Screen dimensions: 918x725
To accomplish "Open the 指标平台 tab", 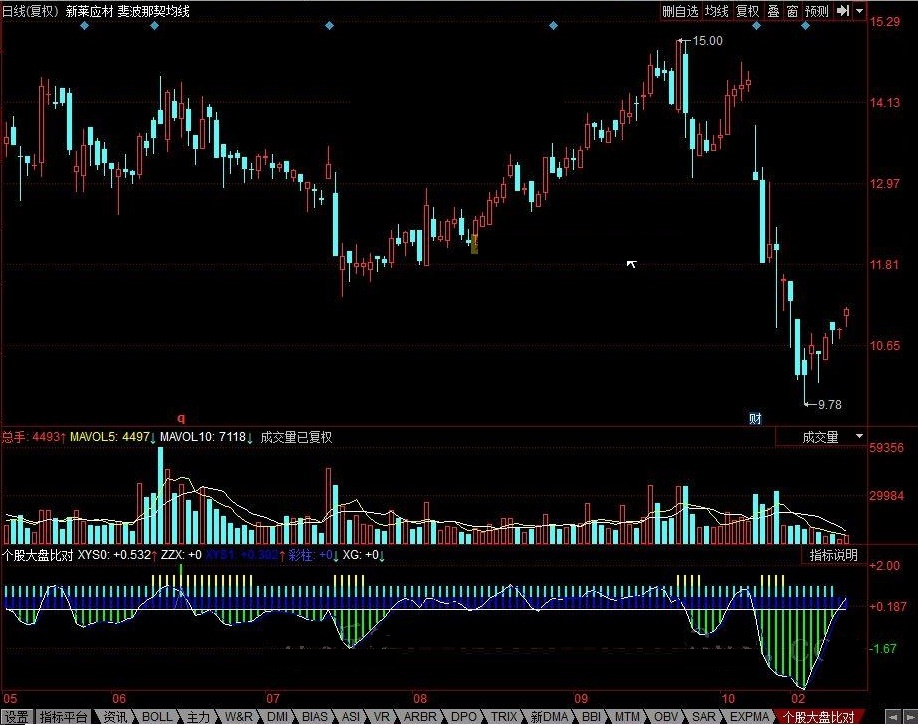I will 63,717.
